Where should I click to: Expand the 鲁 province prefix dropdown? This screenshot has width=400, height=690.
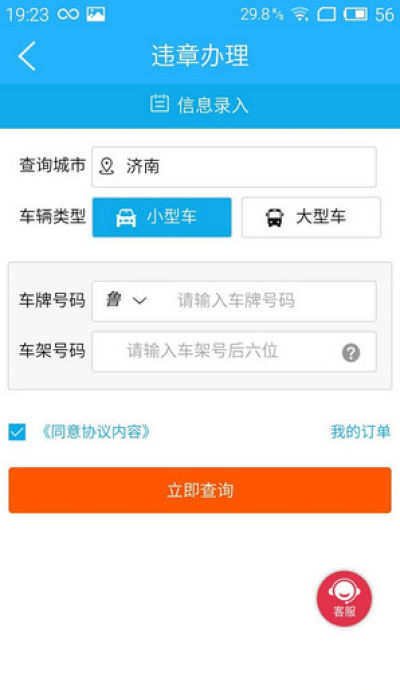click(x=125, y=301)
